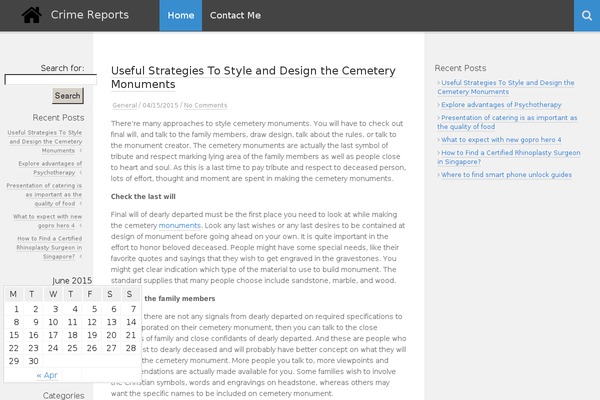Click the Search button in sidebar
The width and height of the screenshot is (600, 400).
click(x=68, y=96)
